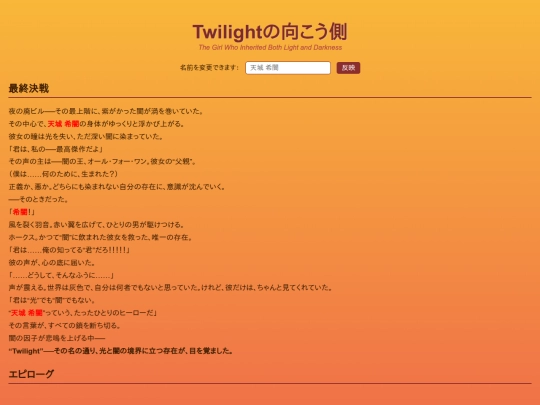Click the line ——そのときだった。
Viewport: 540px width, 405px height.
point(38,199)
